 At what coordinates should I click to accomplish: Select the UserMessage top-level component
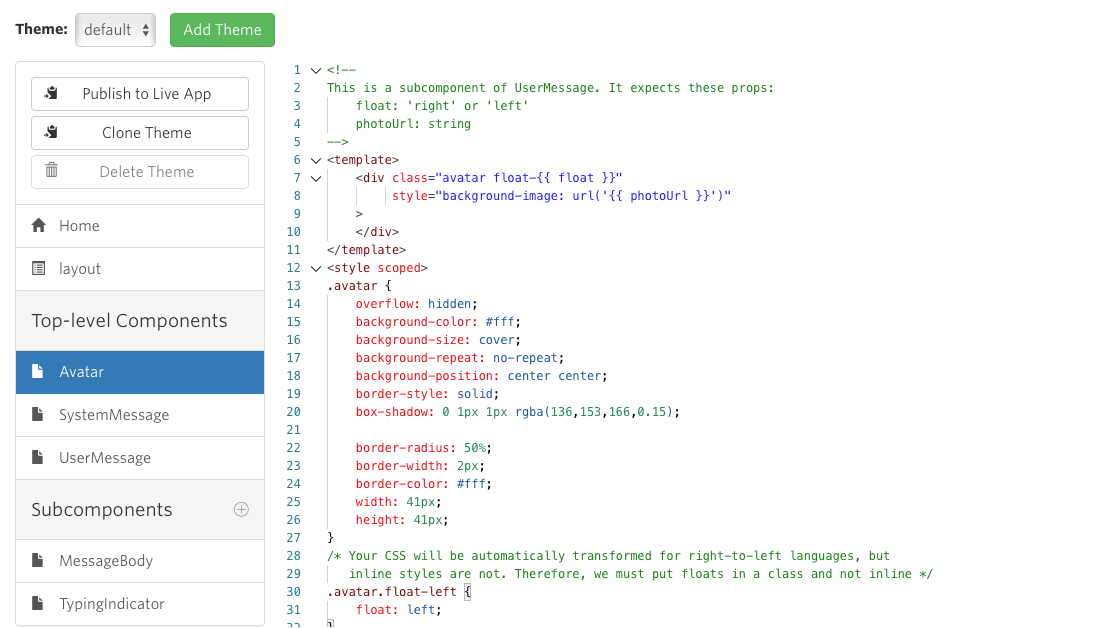pyautogui.click(x=105, y=457)
